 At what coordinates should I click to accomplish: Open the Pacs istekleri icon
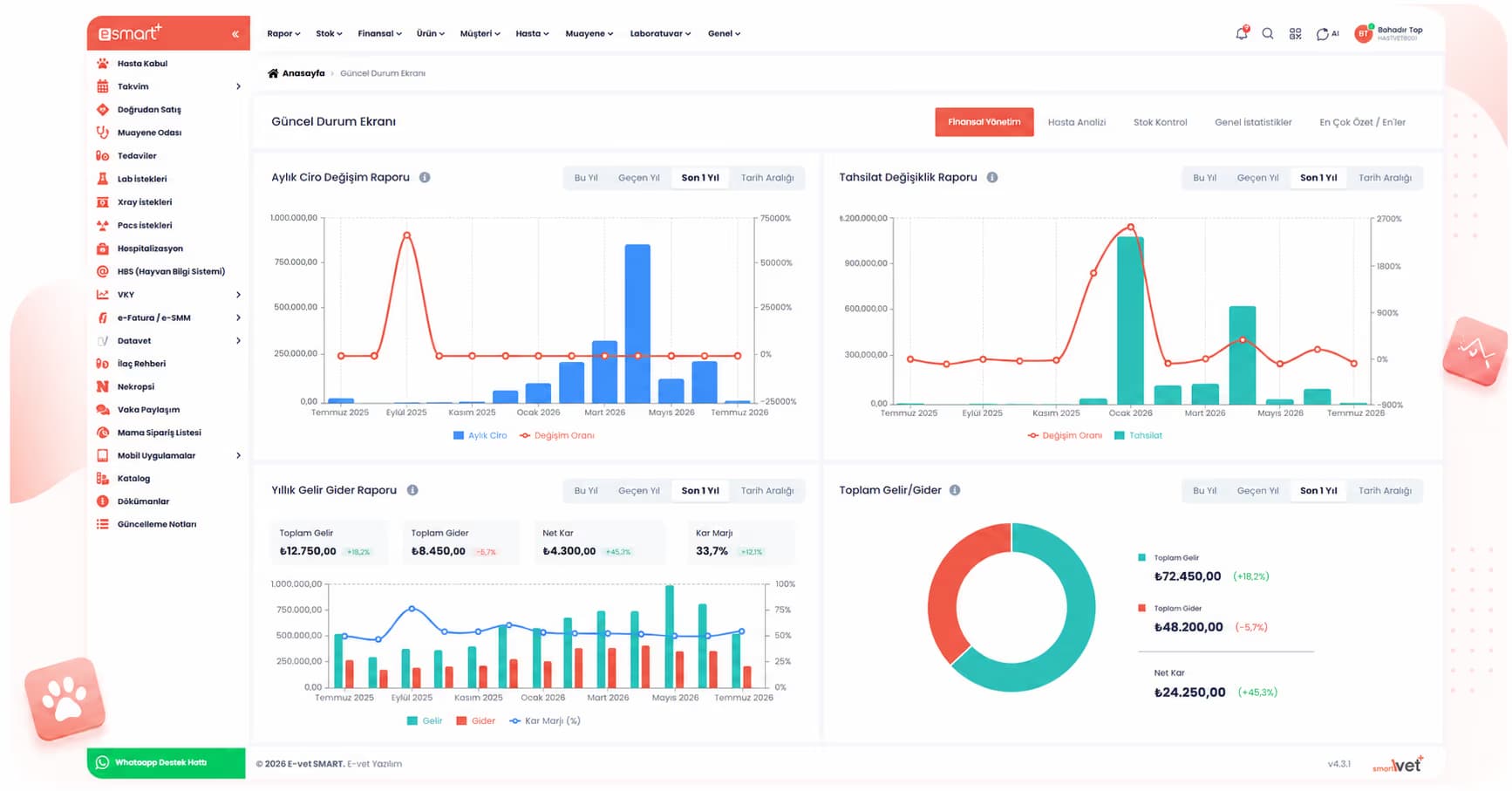pos(103,225)
